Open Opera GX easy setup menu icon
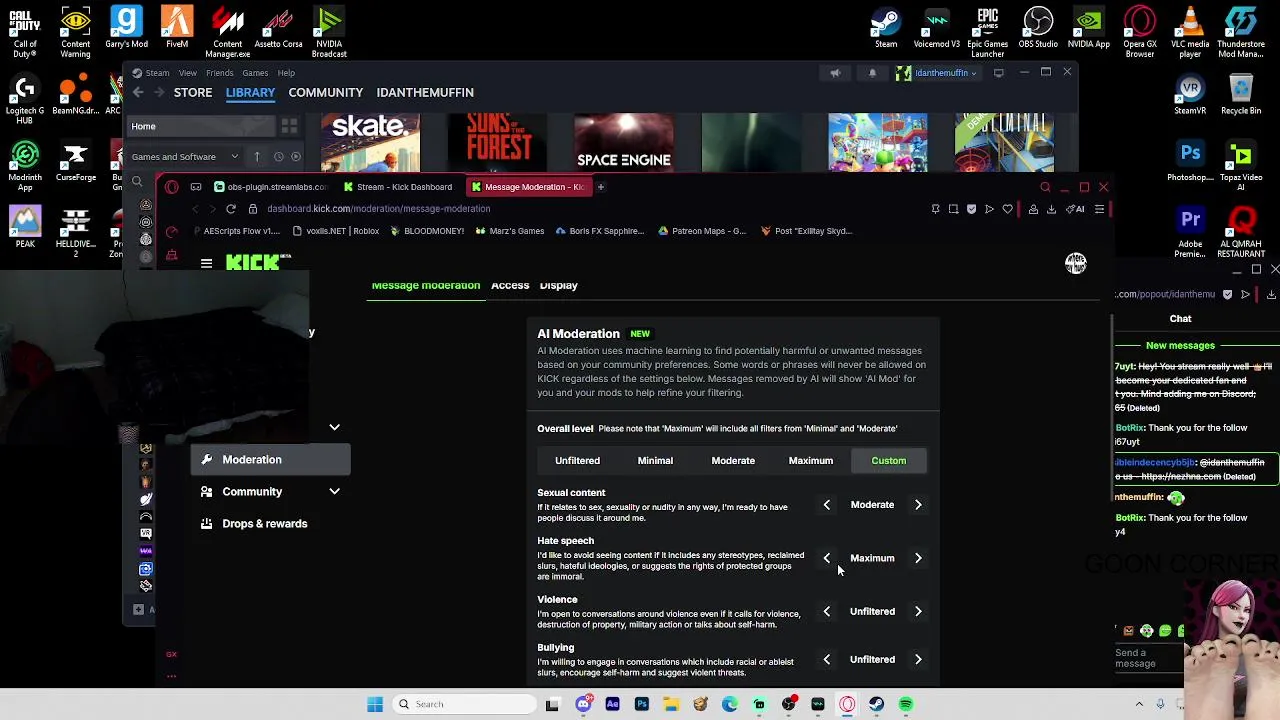This screenshot has height=720, width=1280. point(1099,209)
